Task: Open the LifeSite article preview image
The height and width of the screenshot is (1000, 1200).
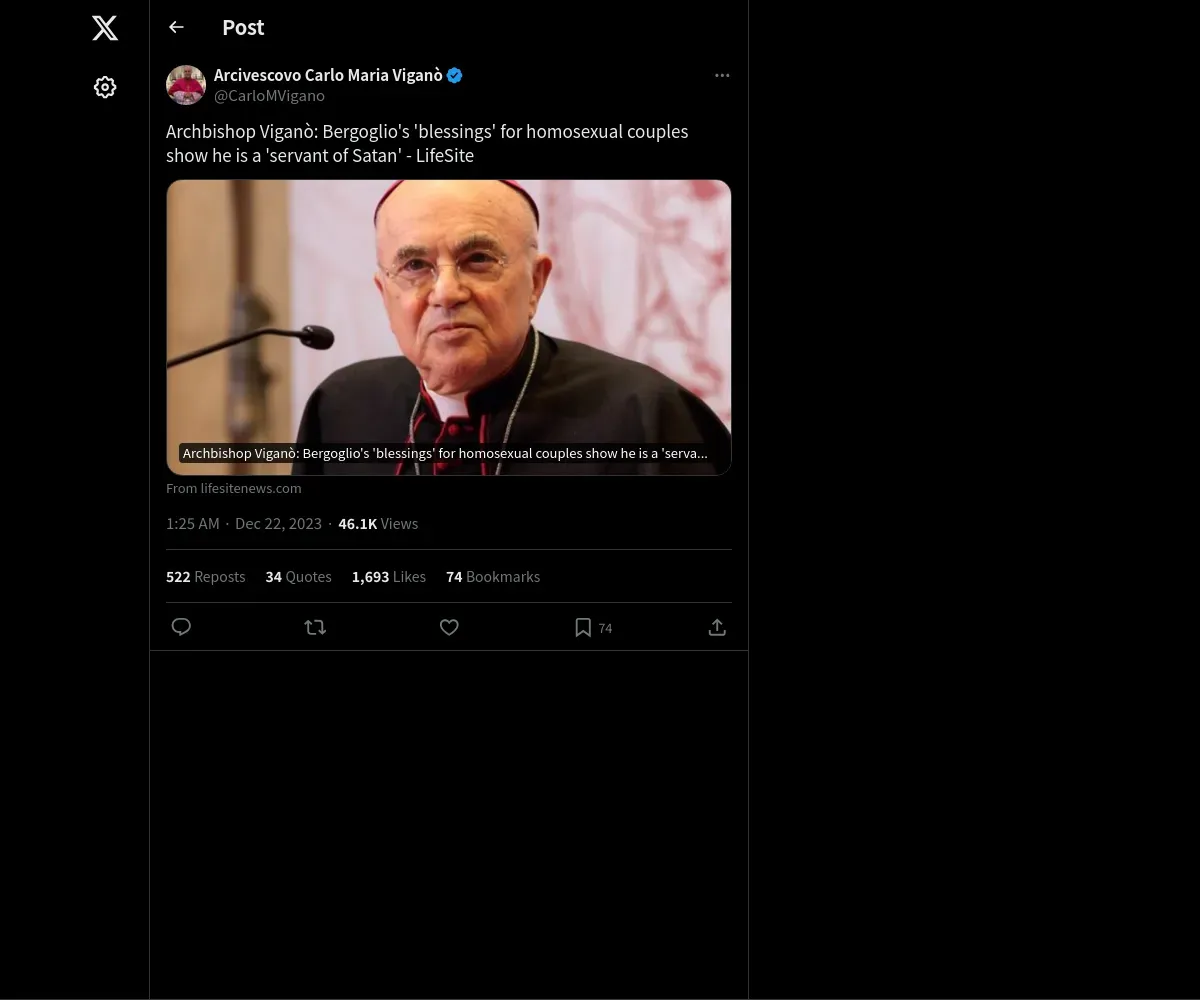Action: (449, 327)
